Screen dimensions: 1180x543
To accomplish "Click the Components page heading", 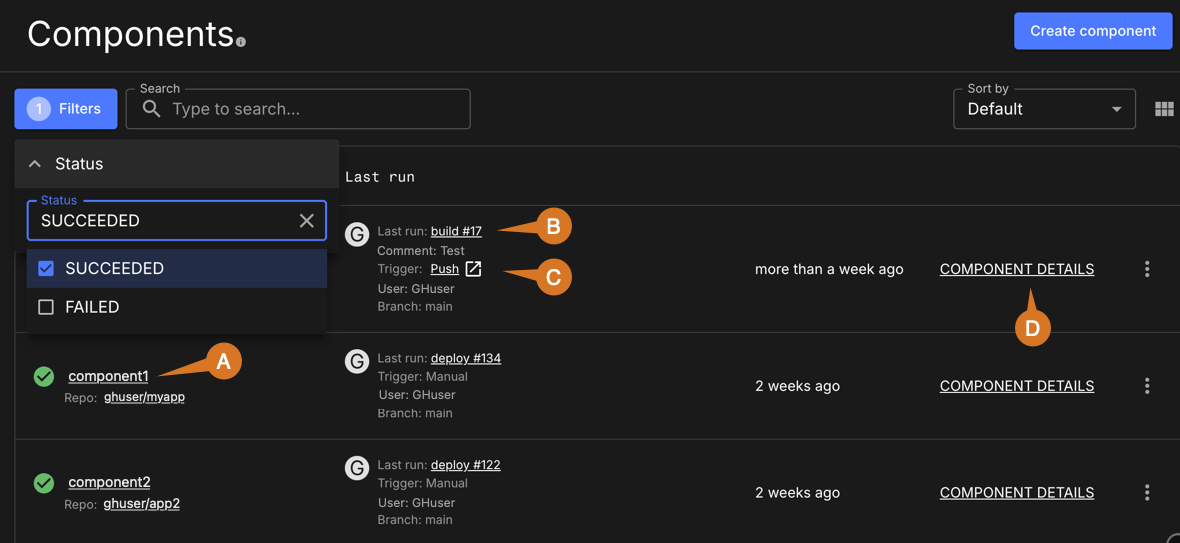I will click(x=130, y=33).
